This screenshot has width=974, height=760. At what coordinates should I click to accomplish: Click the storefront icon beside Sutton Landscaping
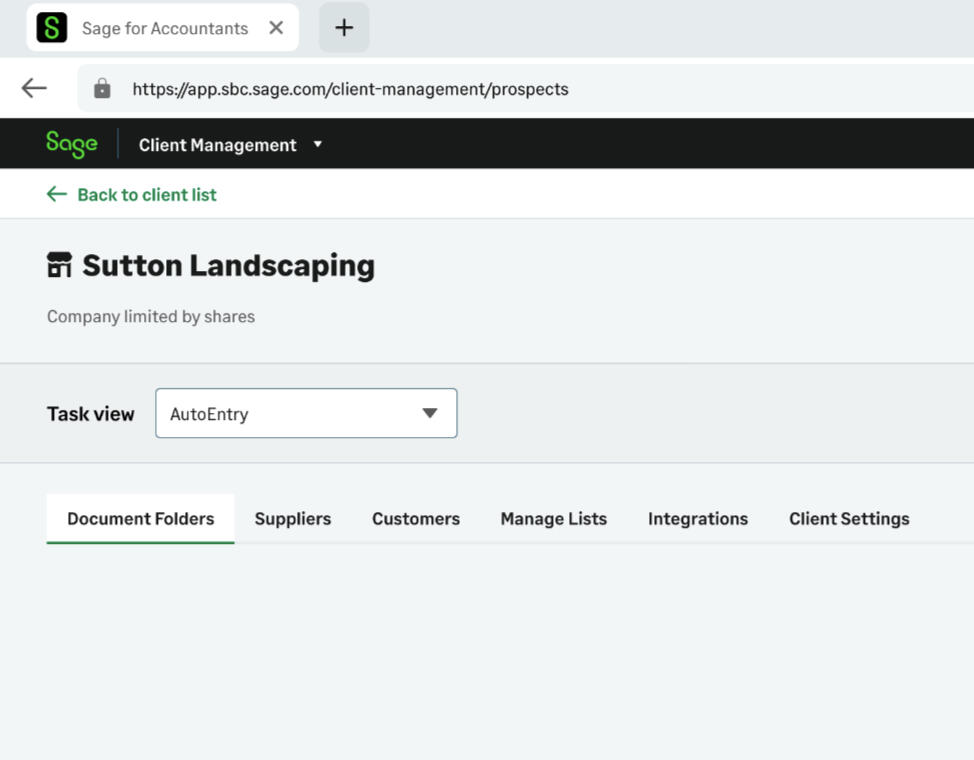[60, 265]
